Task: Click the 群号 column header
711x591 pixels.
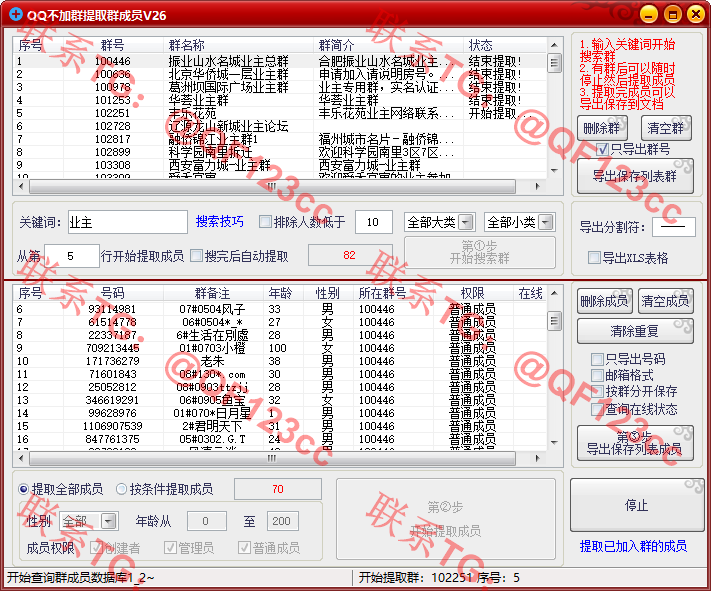Action: coord(113,45)
